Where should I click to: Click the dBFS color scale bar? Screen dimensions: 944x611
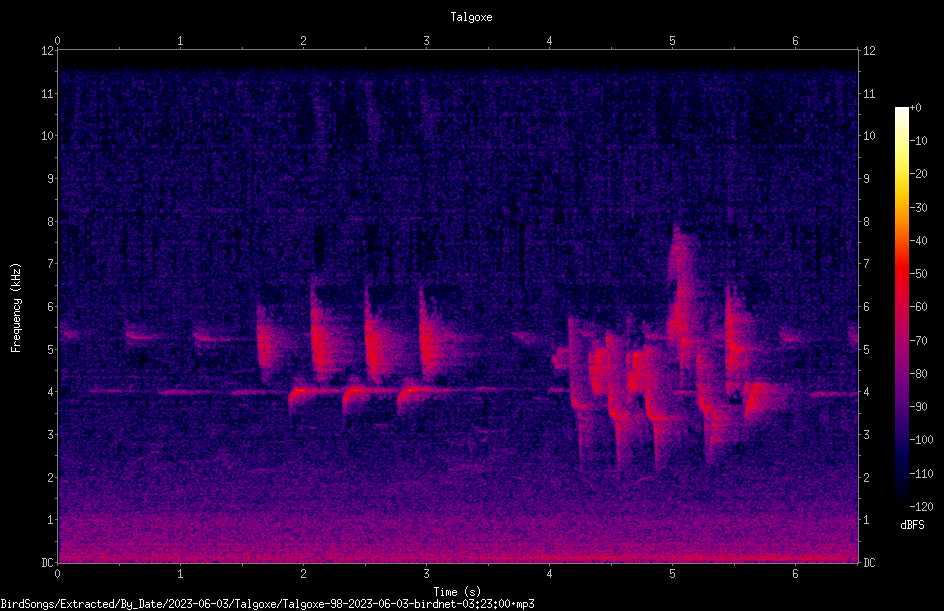pos(901,307)
